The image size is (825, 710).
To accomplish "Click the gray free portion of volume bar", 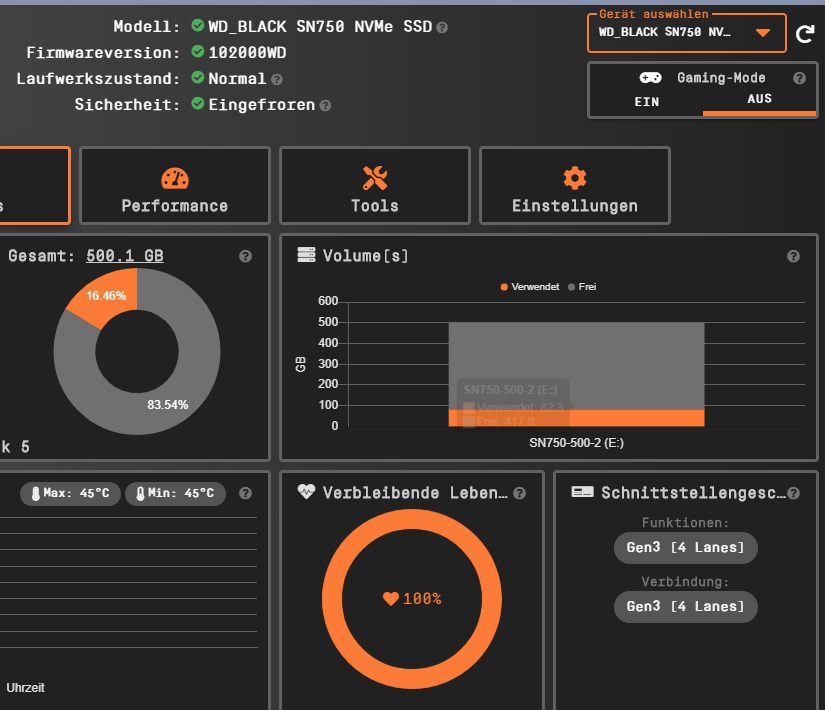I will [x=576, y=366].
